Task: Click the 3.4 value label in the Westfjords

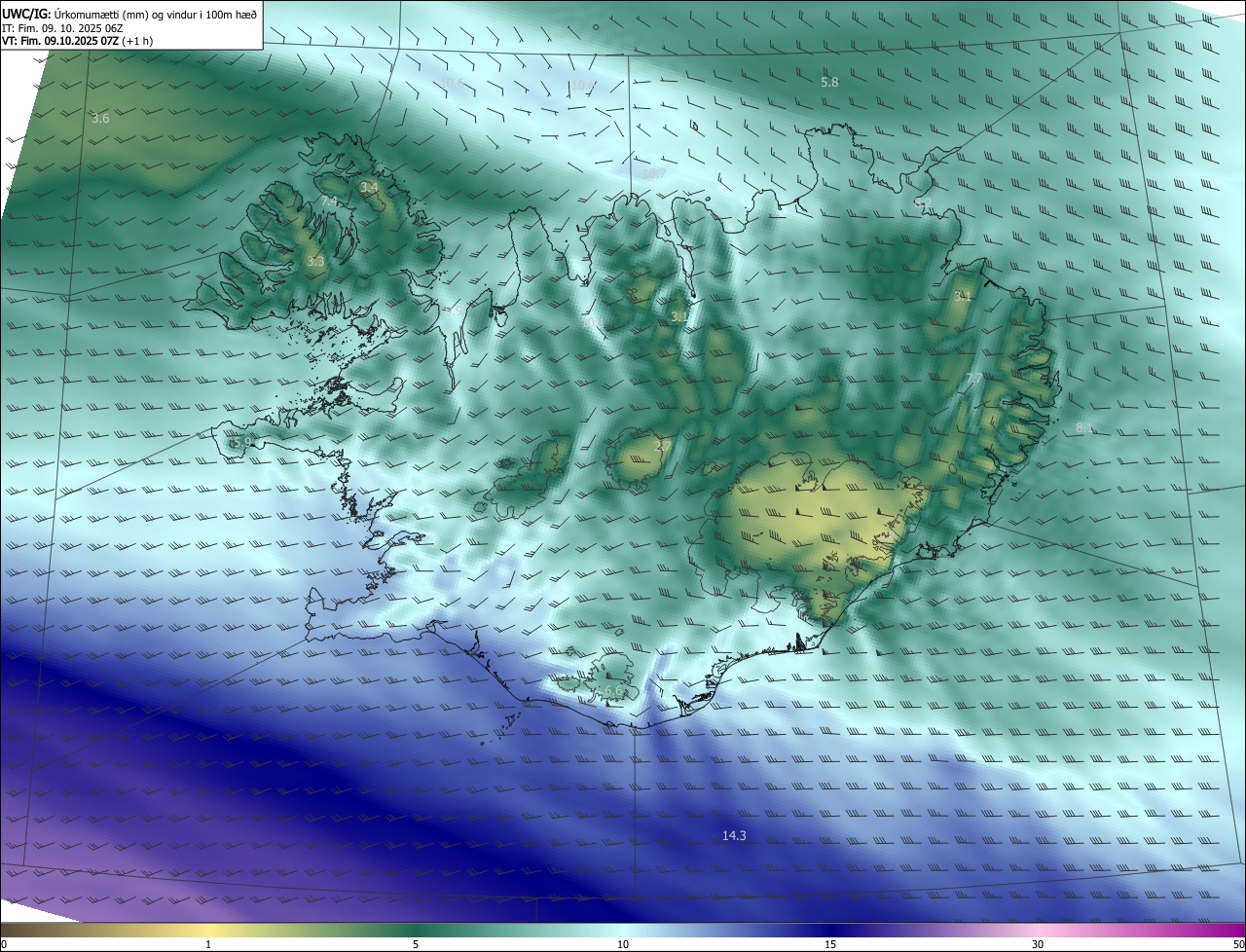Action: tap(368, 187)
